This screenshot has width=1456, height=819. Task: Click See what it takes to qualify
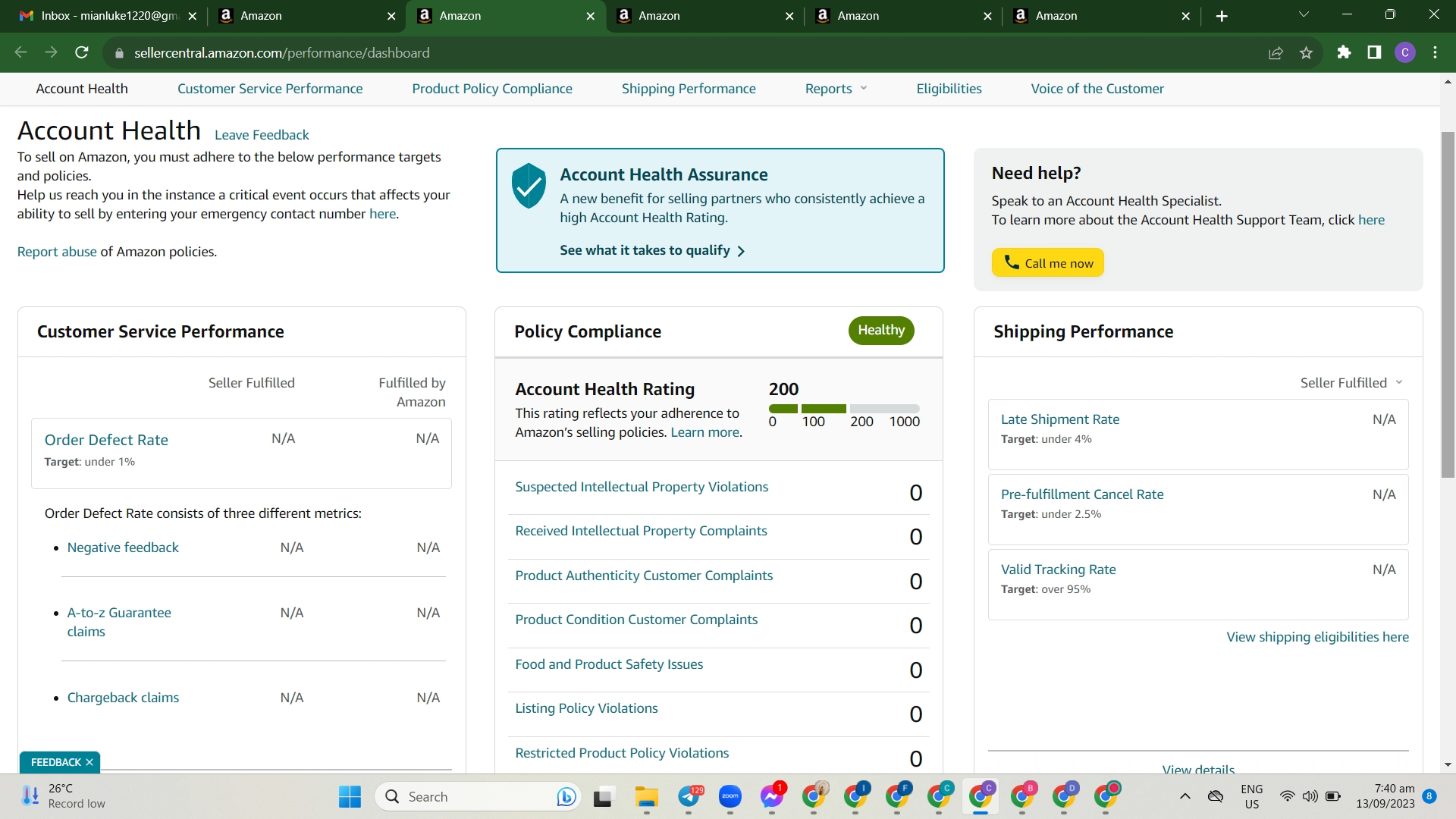652,250
